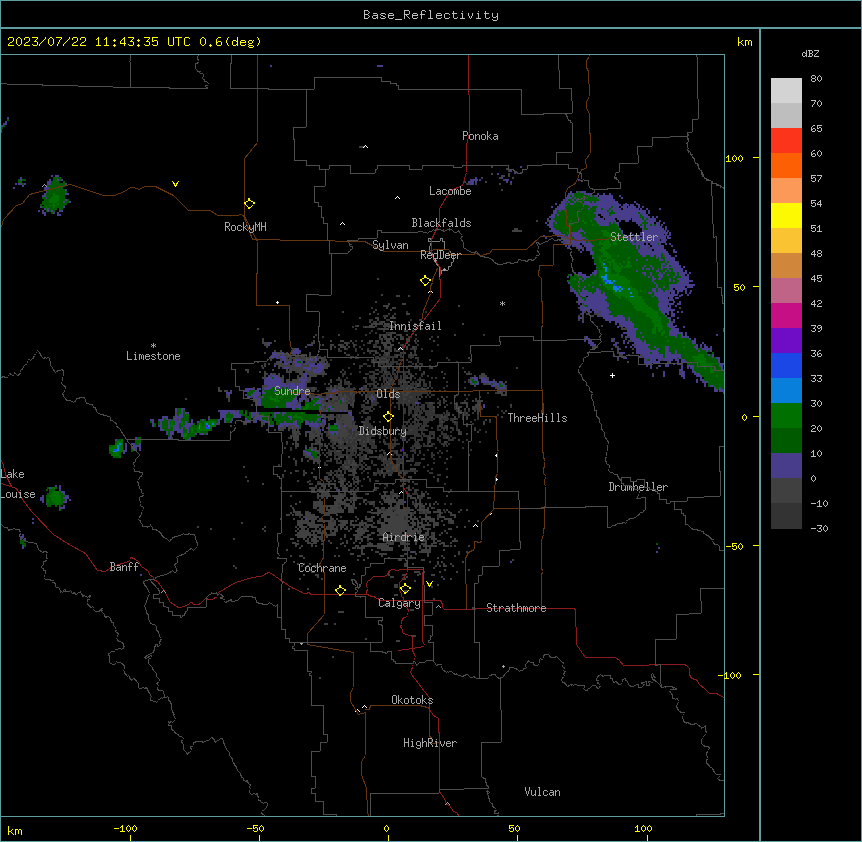Screen dimensions: 862x842
Task: Click the ThreeHills label
Action: tap(537, 418)
